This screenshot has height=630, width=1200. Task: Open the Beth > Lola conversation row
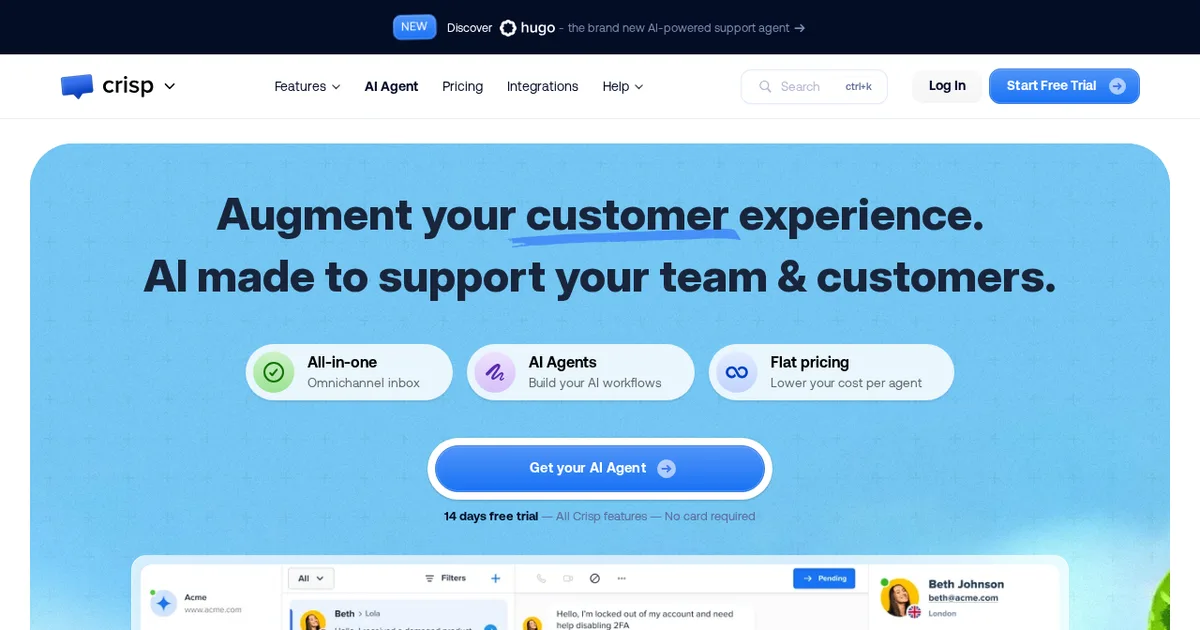[398, 616]
